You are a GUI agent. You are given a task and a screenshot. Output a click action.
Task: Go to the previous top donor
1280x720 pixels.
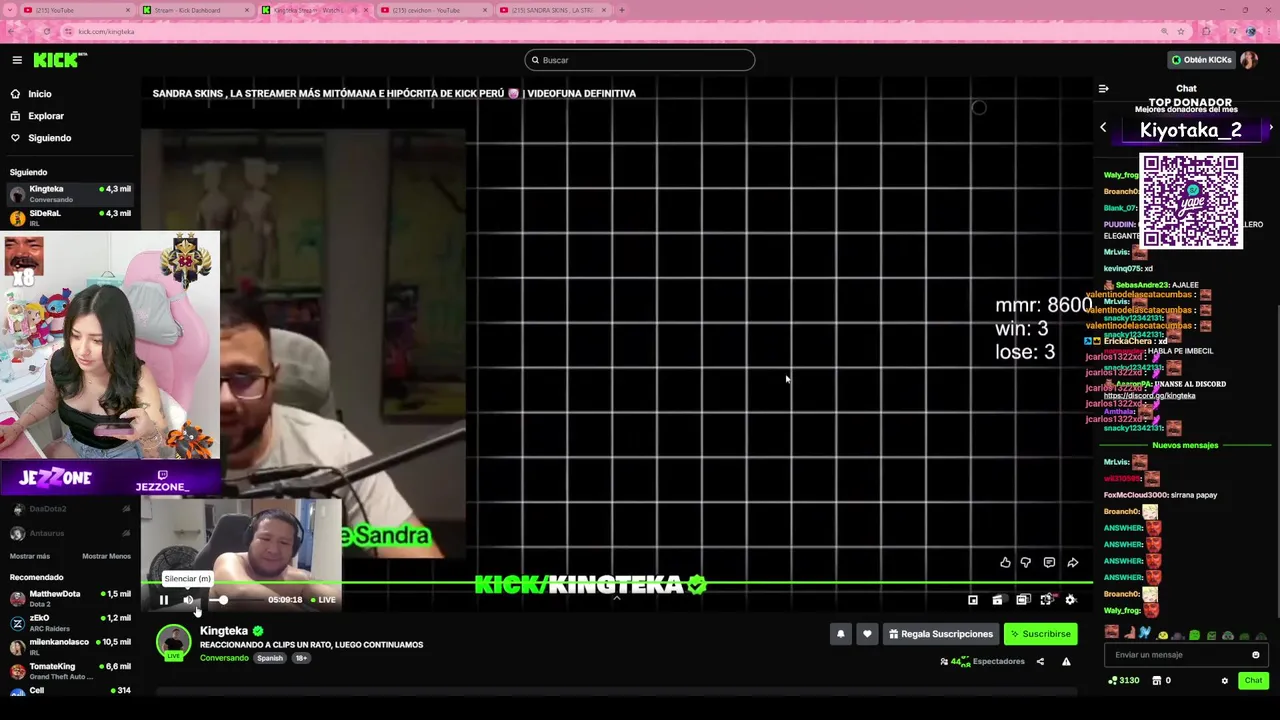[x=1103, y=128]
